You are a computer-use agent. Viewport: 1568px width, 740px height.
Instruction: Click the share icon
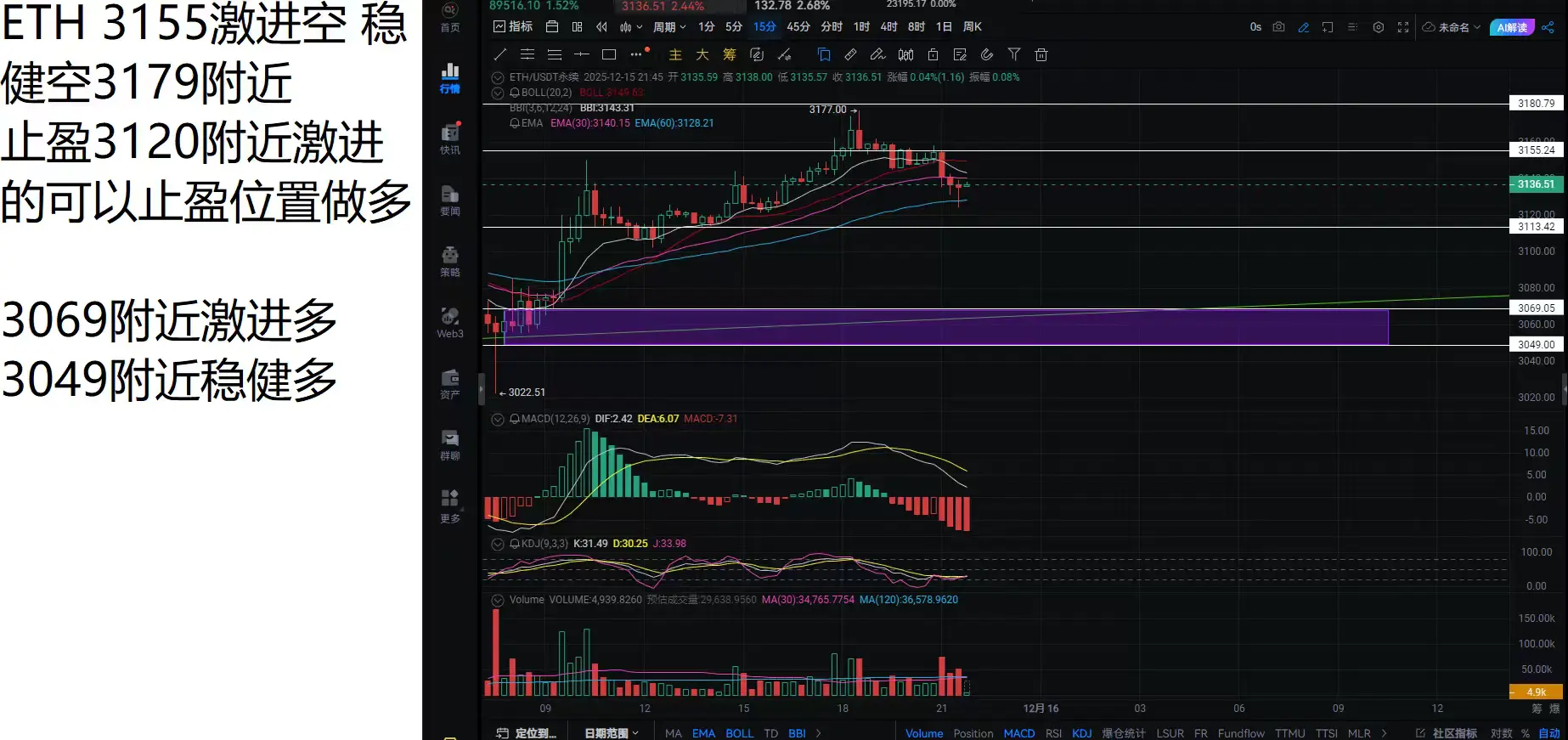1548,27
